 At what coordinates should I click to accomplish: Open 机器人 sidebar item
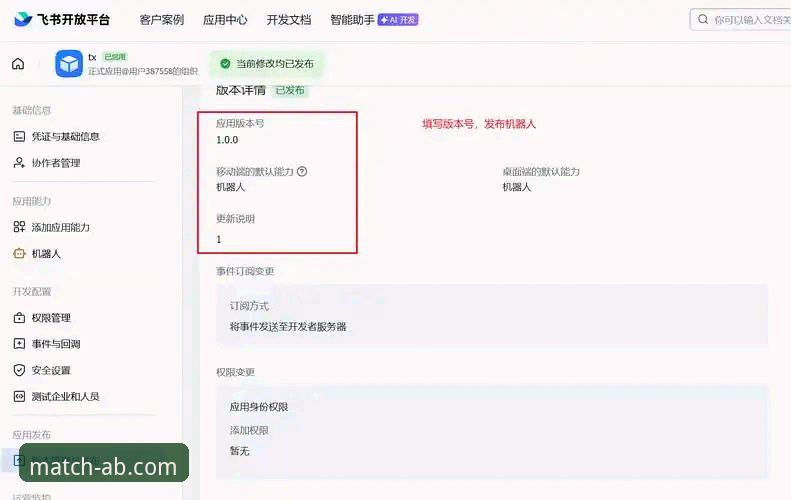[x=46, y=253]
